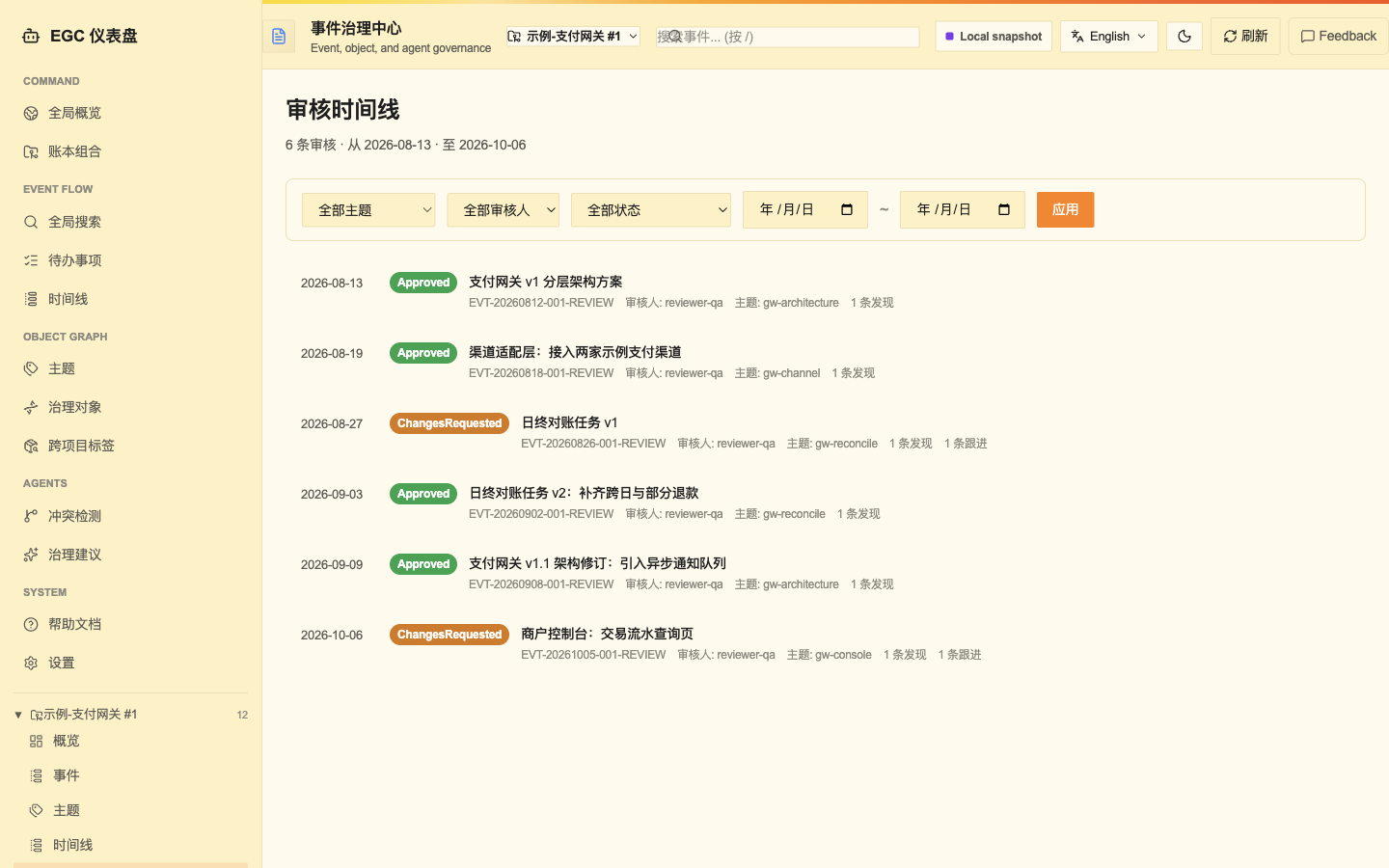Open 事件 under 示例-支付网关 #1
Viewport: 1389px width, 868px height.
(130, 775)
